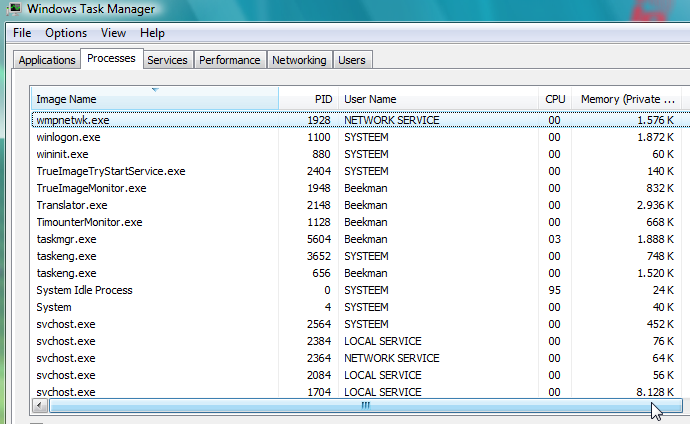Sort by Memory (Private...) column header
Image resolution: width=690 pixels, height=424 pixels.
[x=627, y=99]
